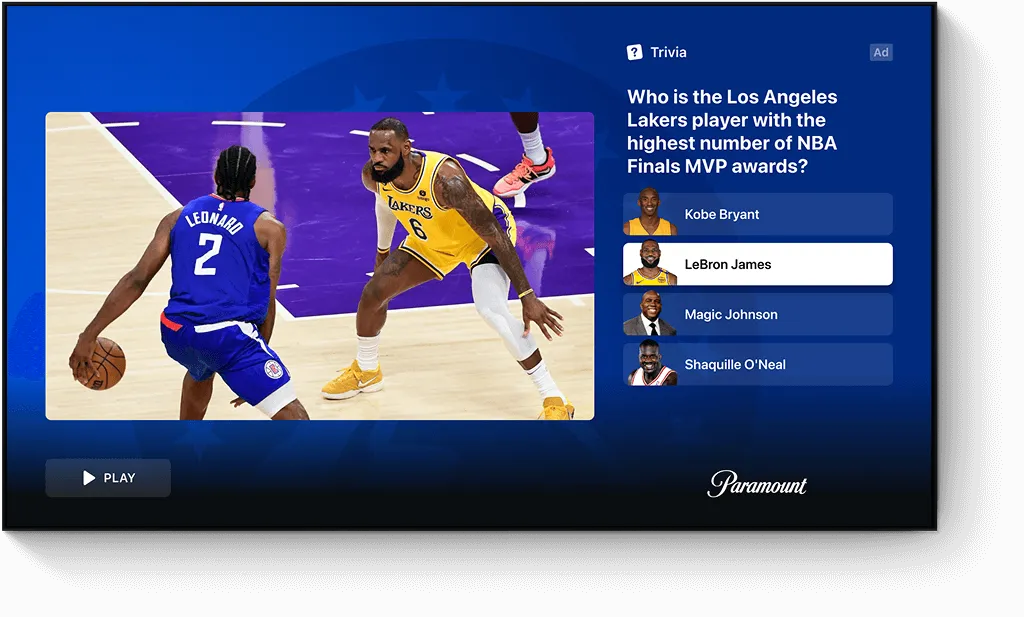Image resolution: width=1024 pixels, height=617 pixels.
Task: Open the basketball game video preview
Action: coord(319,265)
